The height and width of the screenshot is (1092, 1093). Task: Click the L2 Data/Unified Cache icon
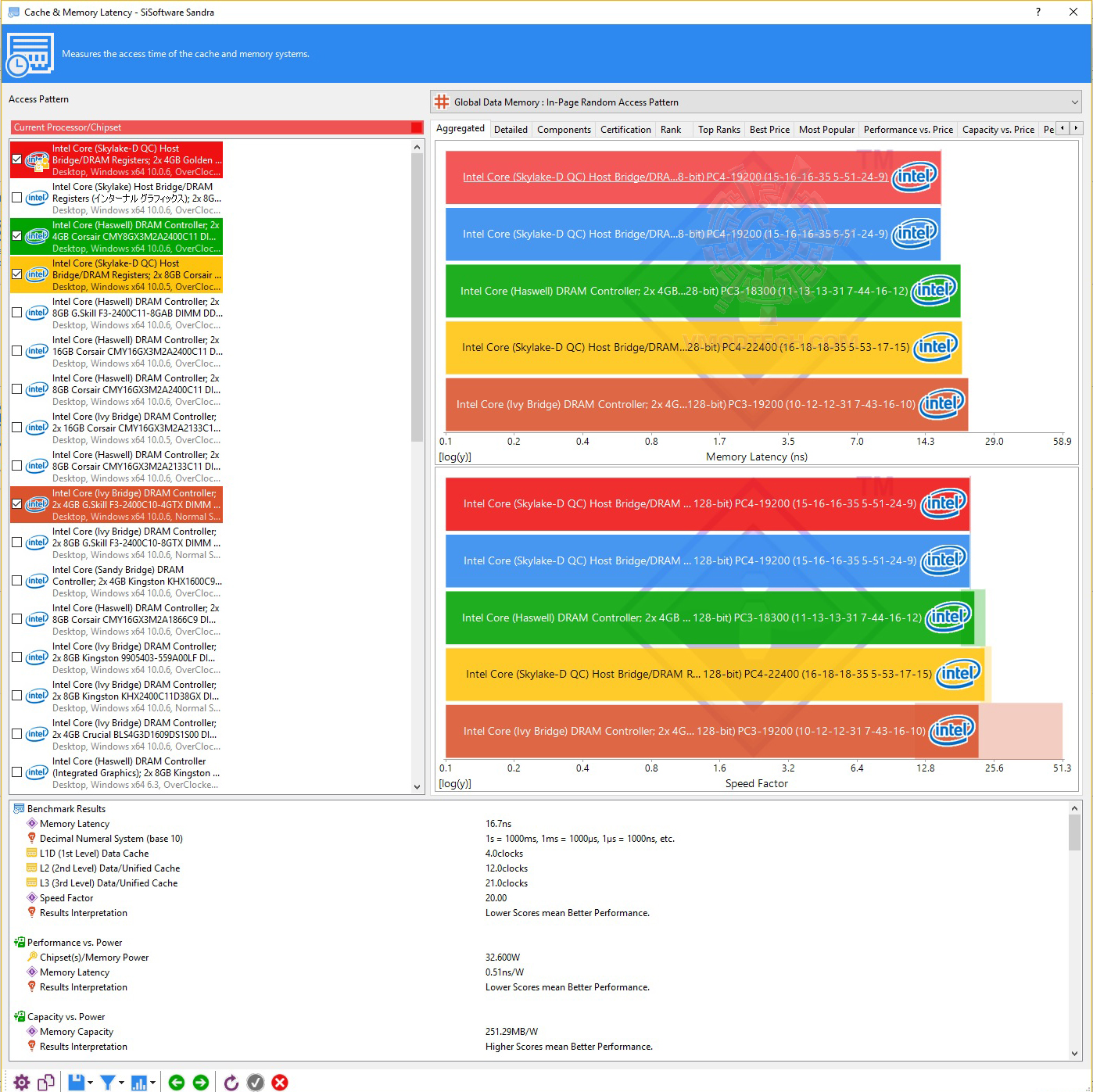click(32, 868)
